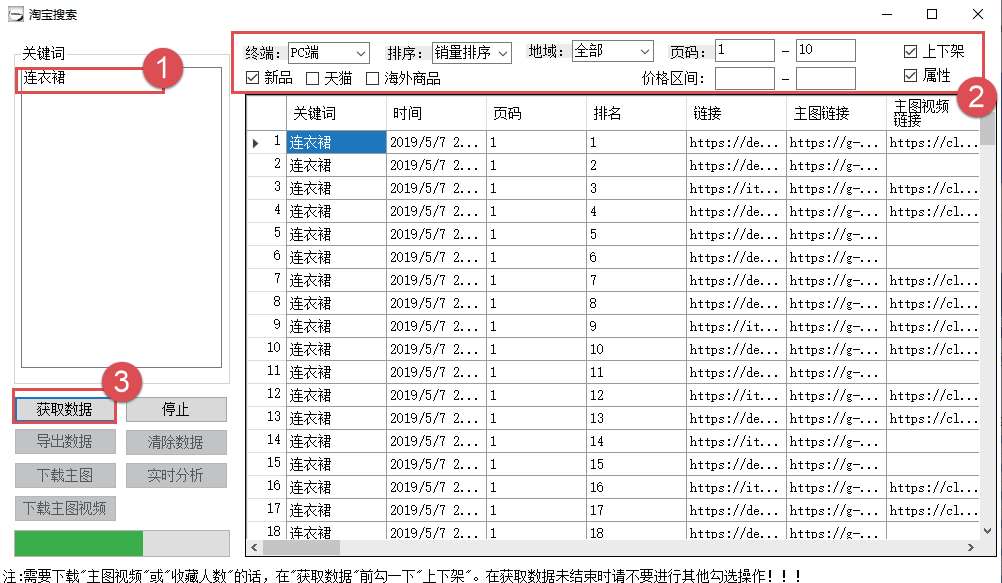Click the 排名 cell showing 17
1002x583 pixels.
point(636,511)
